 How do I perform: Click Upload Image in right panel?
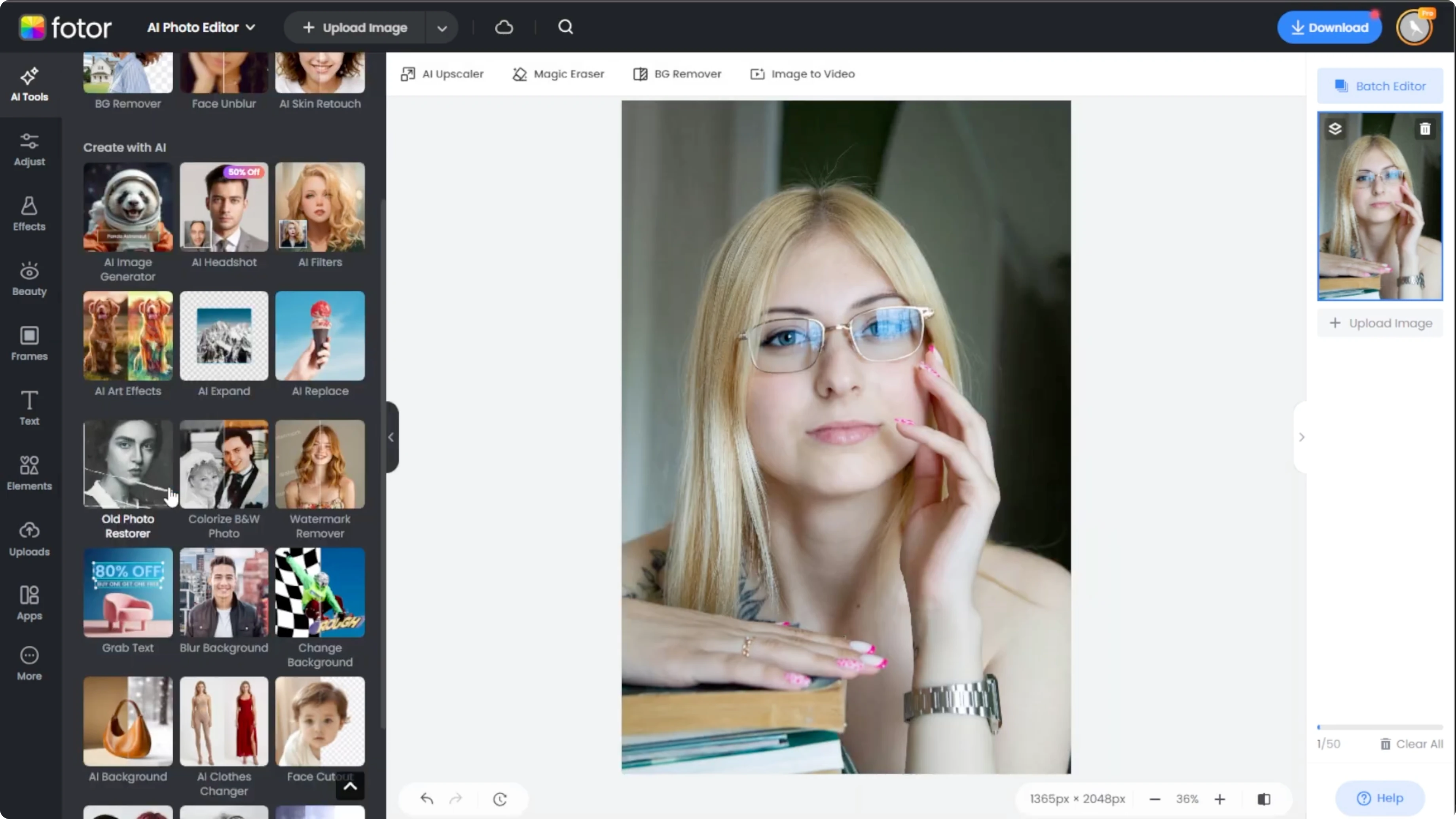click(x=1380, y=323)
